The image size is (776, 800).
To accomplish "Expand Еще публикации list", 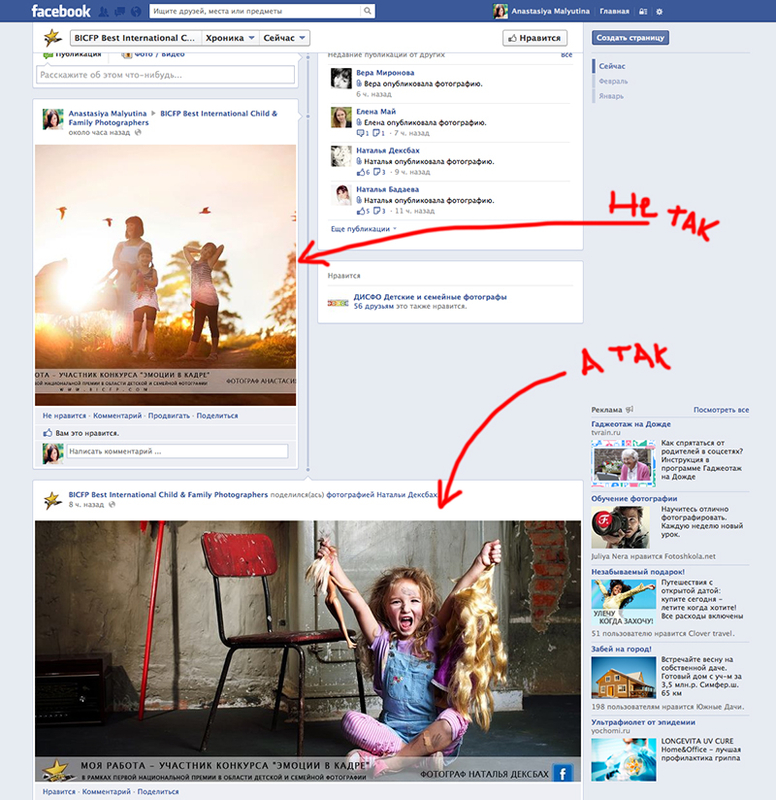I will coord(362,229).
